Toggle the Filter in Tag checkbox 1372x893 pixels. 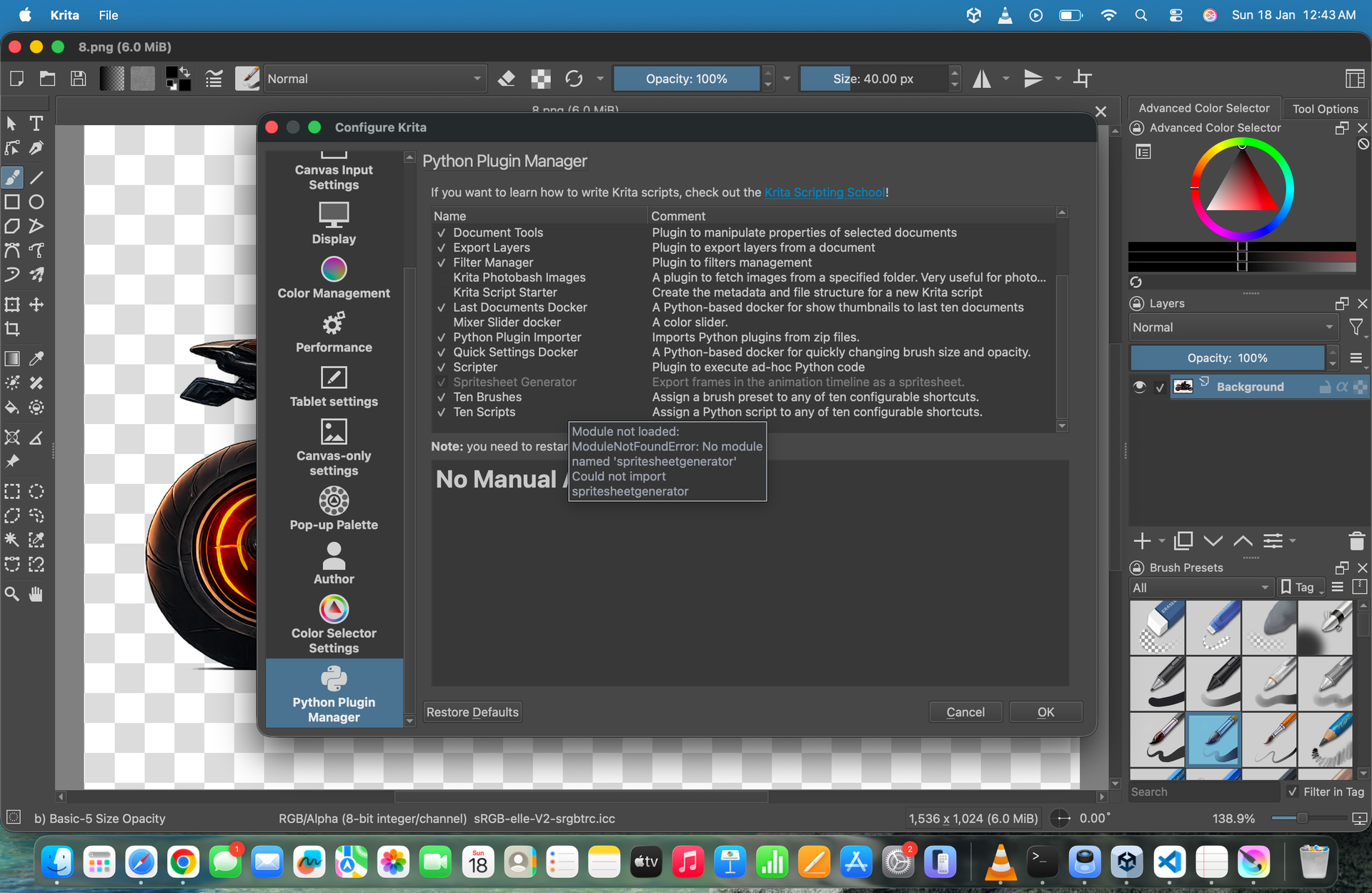coord(1292,791)
